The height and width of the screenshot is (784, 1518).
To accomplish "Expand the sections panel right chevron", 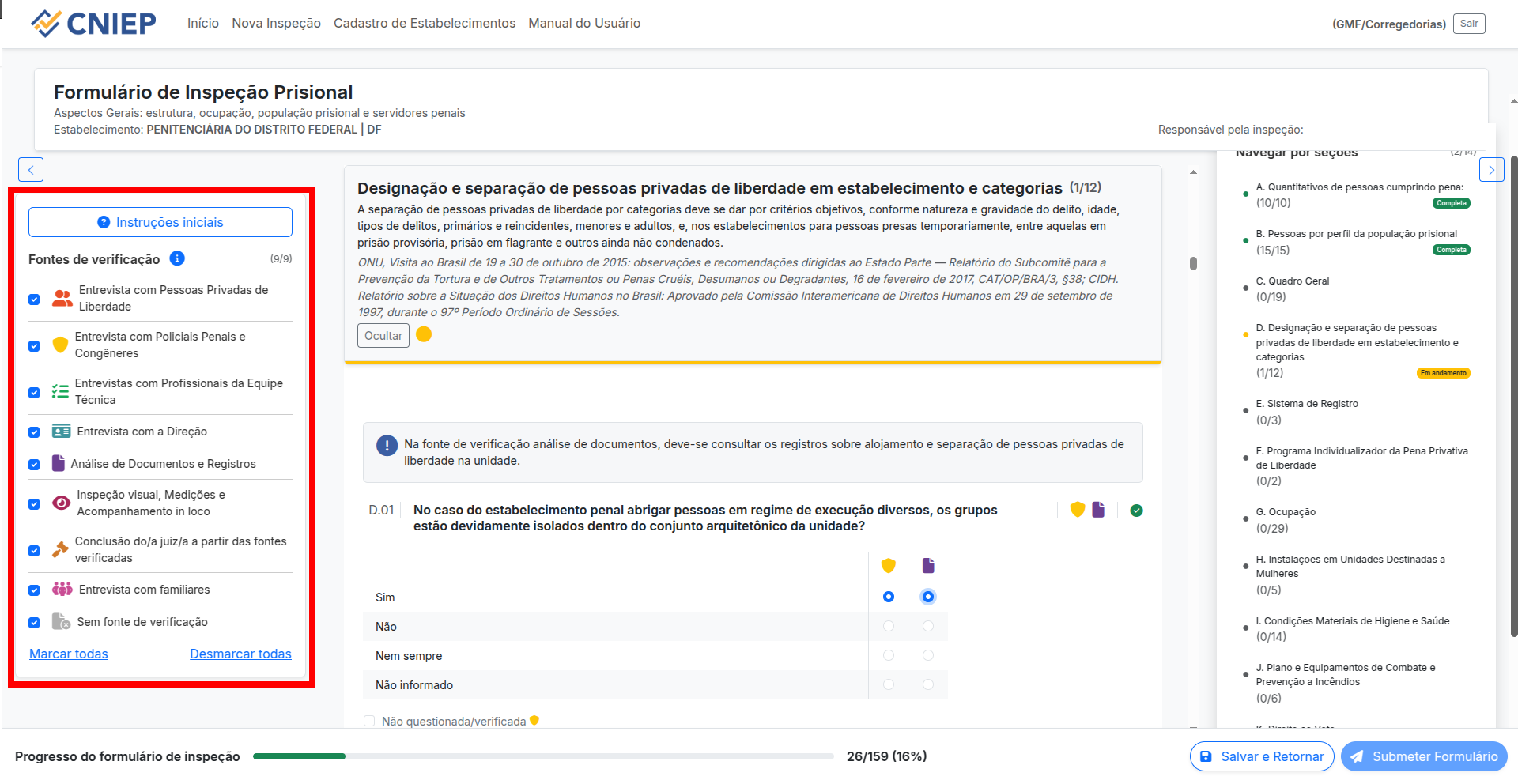I will click(x=1492, y=169).
